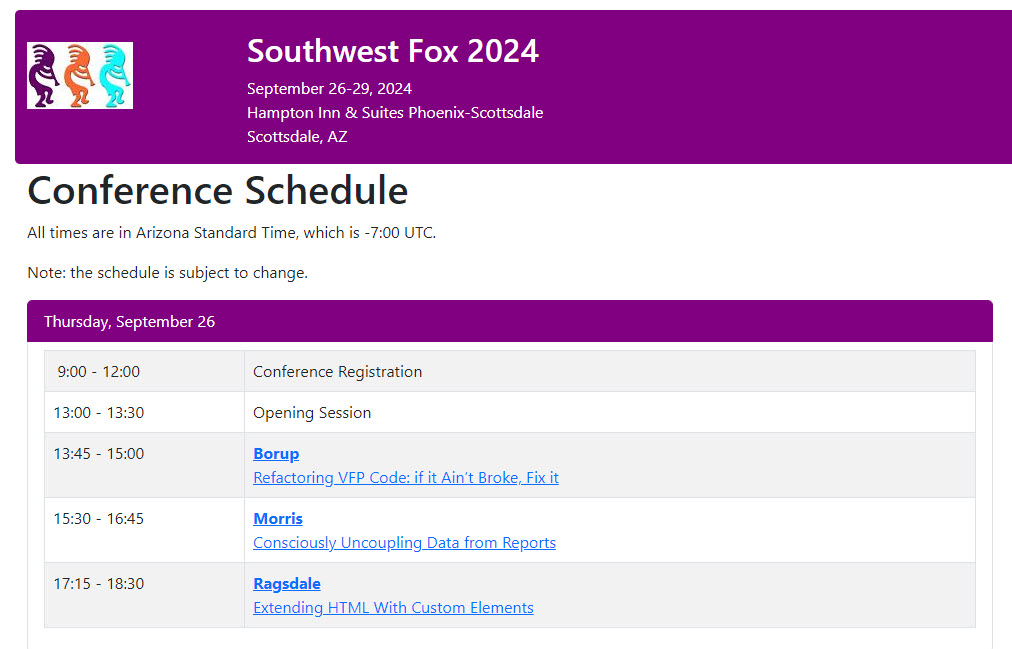This screenshot has height=649, width=1012.
Task: Click the 13:45 - 15:00 time cell
Action: click(145, 465)
